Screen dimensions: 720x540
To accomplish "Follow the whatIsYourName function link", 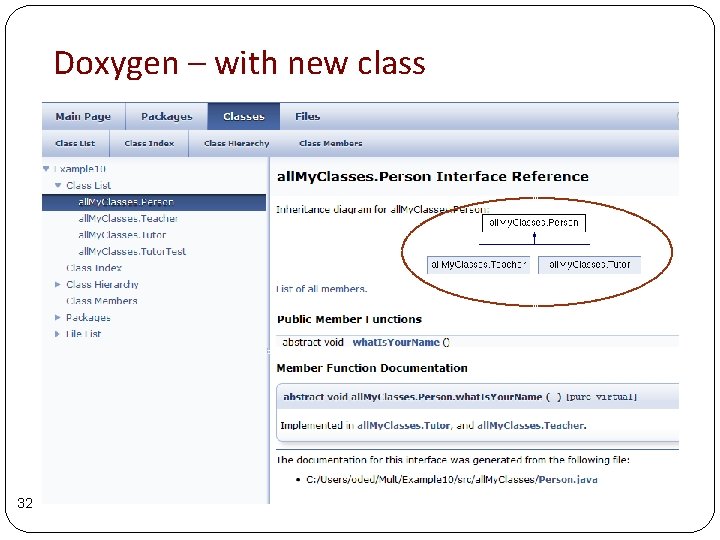I will tap(396, 342).
